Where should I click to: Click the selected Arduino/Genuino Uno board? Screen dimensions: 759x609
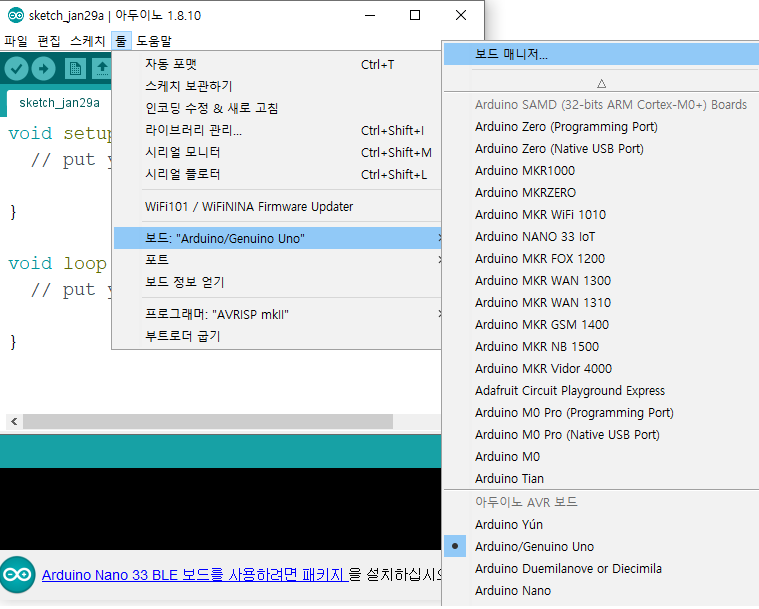601,547
